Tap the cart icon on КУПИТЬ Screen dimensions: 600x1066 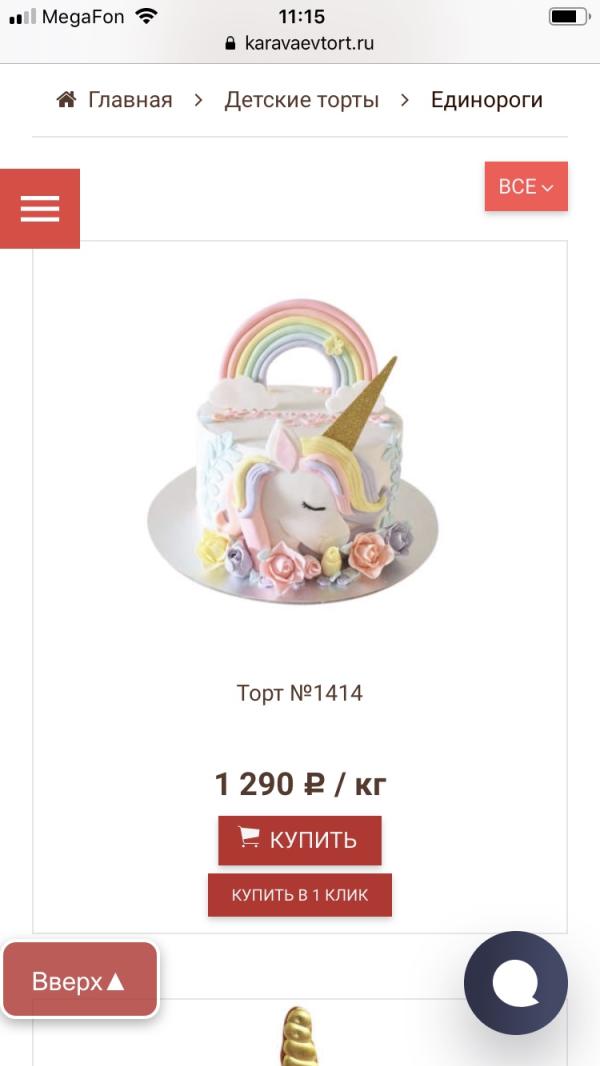point(249,837)
